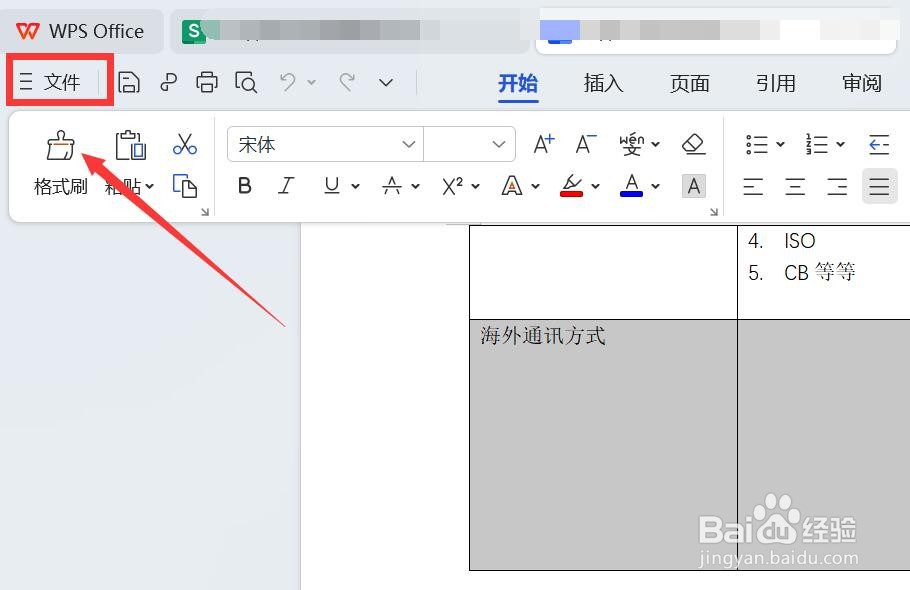Click the Save icon in quick access bar
This screenshot has height=590, width=910.
[x=129, y=83]
